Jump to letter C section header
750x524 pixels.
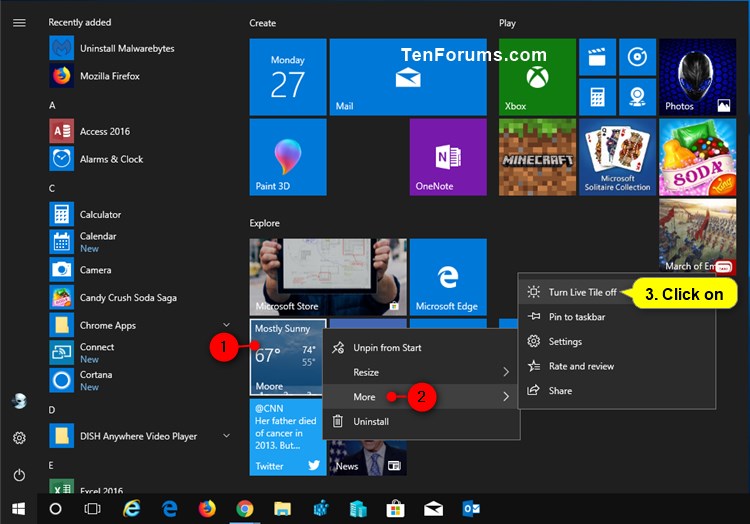[x=52, y=188]
